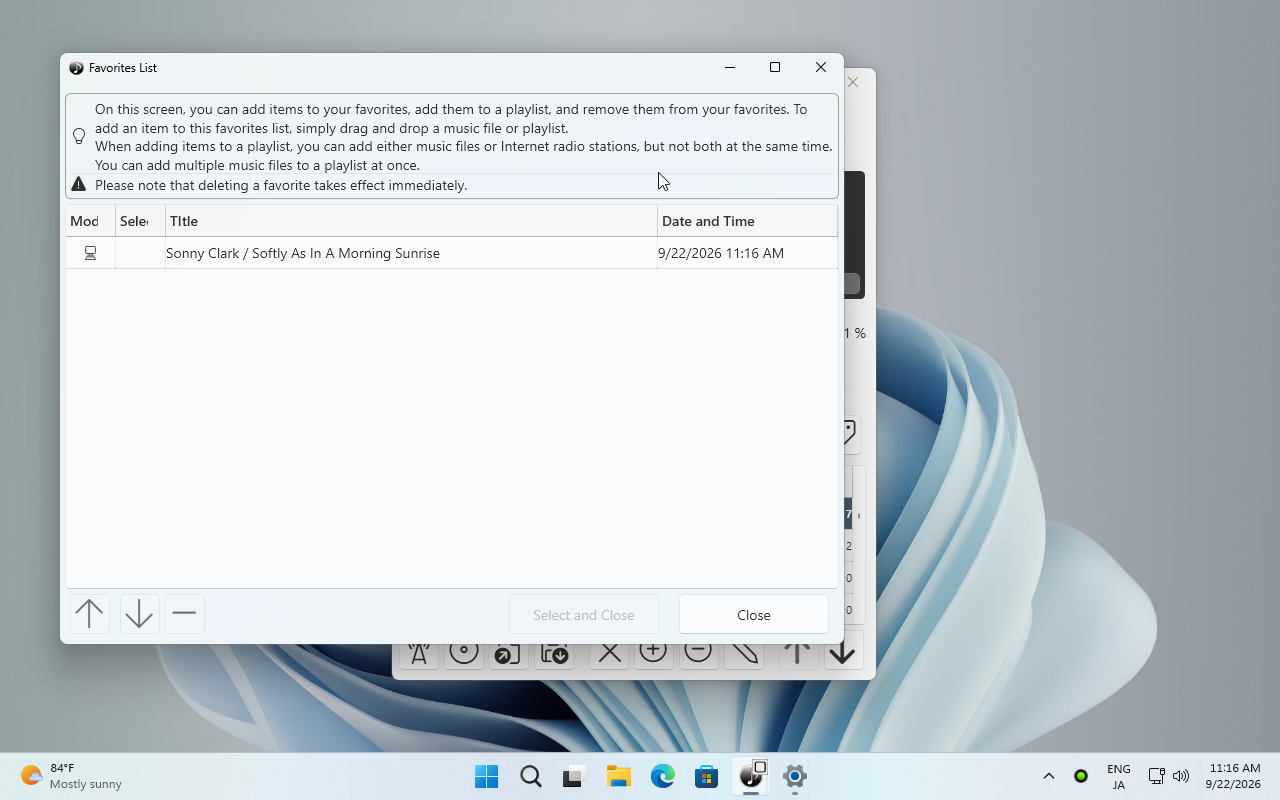Move the selected favorite down

coord(139,614)
